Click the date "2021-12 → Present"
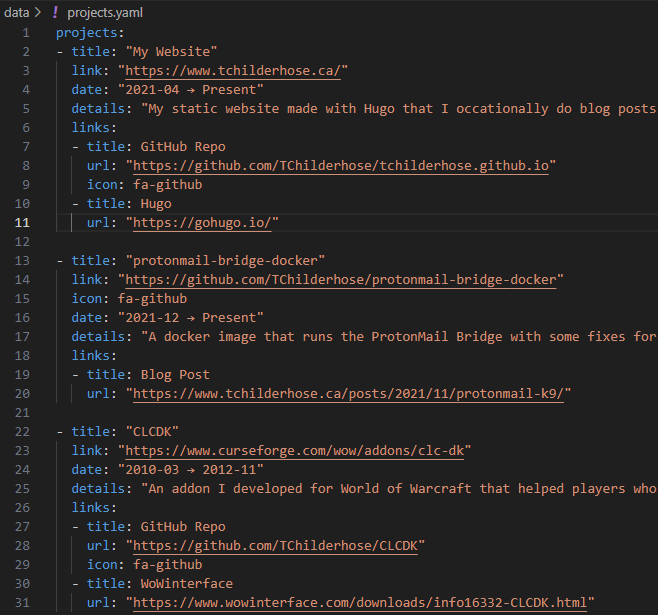658x615 pixels. click(x=191, y=318)
